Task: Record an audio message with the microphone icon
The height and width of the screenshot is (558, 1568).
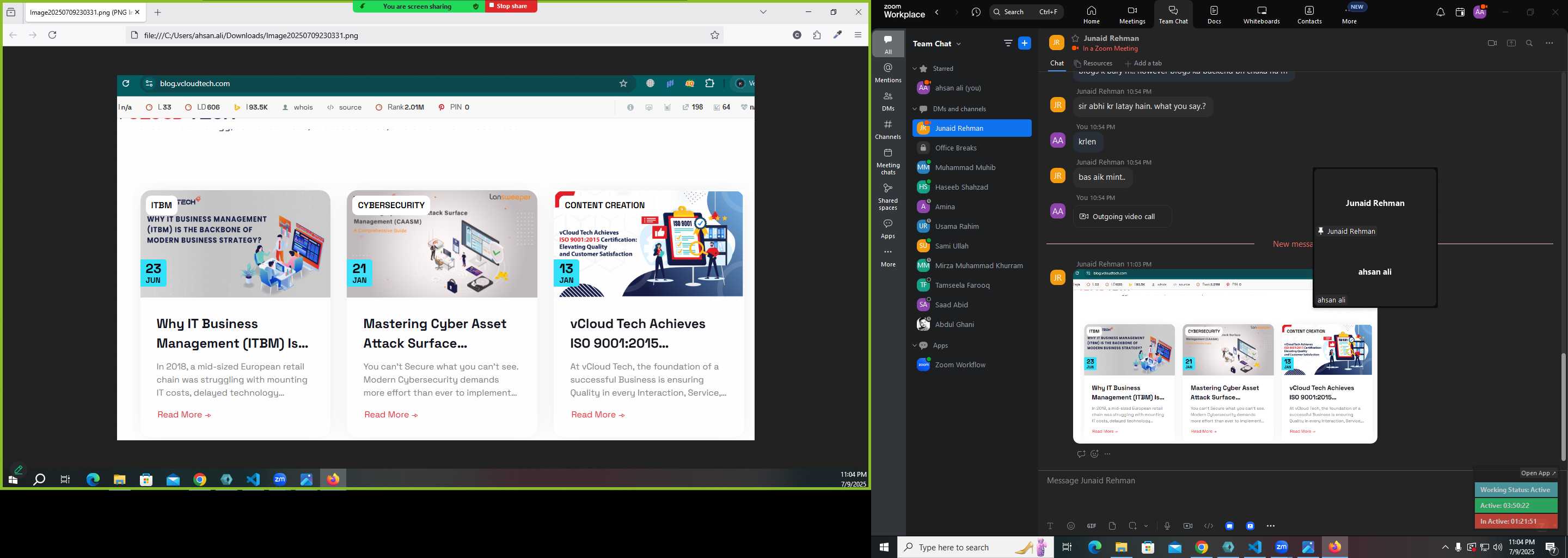Action: [x=1167, y=526]
